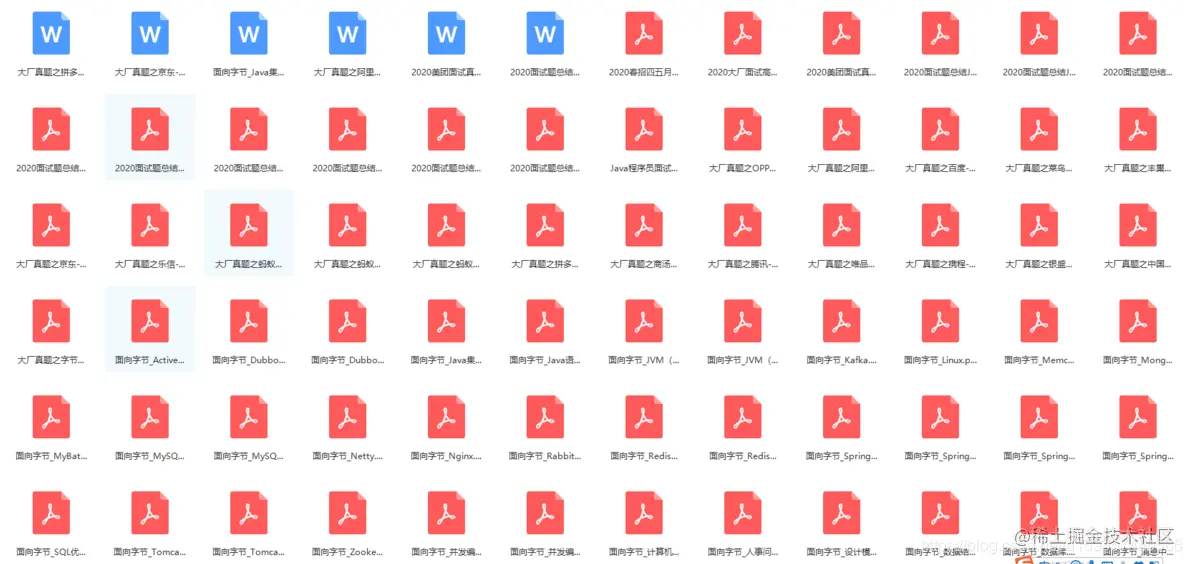Click the PDF file 大厂真题之拼多
This screenshot has width=1192, height=564.
click(x=545, y=225)
